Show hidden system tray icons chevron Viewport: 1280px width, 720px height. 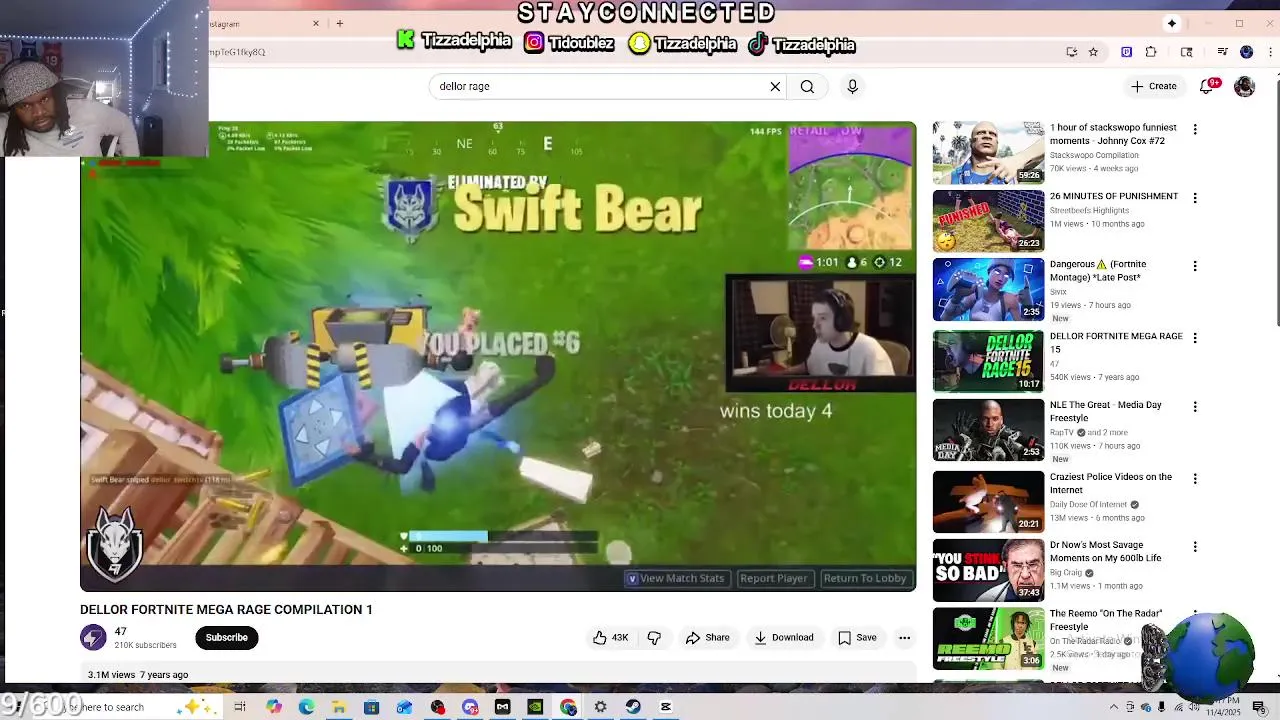(x=1115, y=707)
